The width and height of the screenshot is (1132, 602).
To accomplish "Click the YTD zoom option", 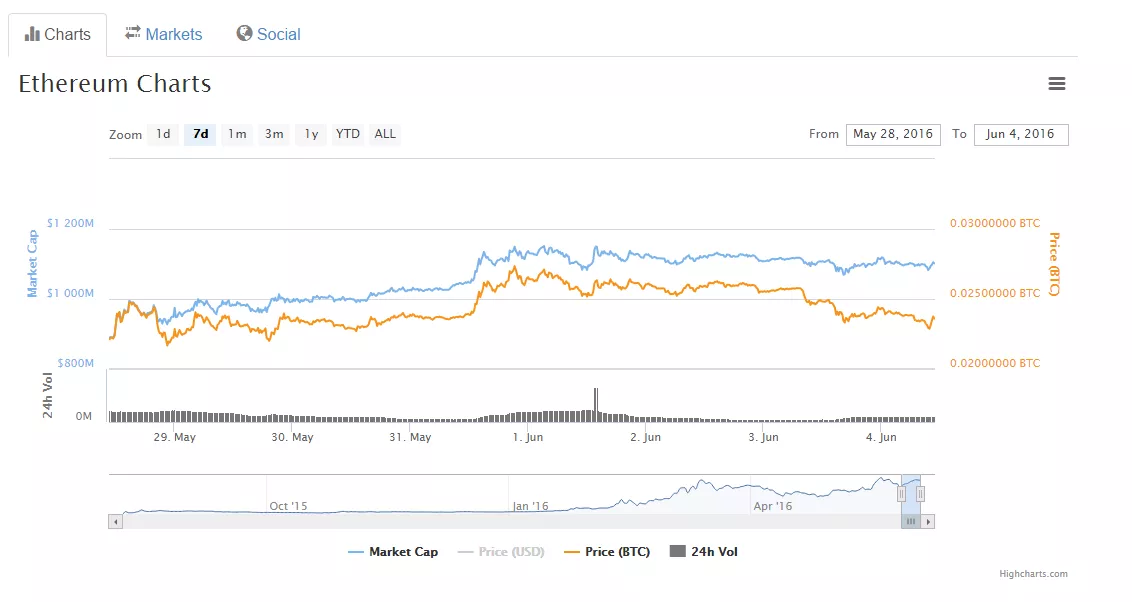I will click(x=347, y=134).
